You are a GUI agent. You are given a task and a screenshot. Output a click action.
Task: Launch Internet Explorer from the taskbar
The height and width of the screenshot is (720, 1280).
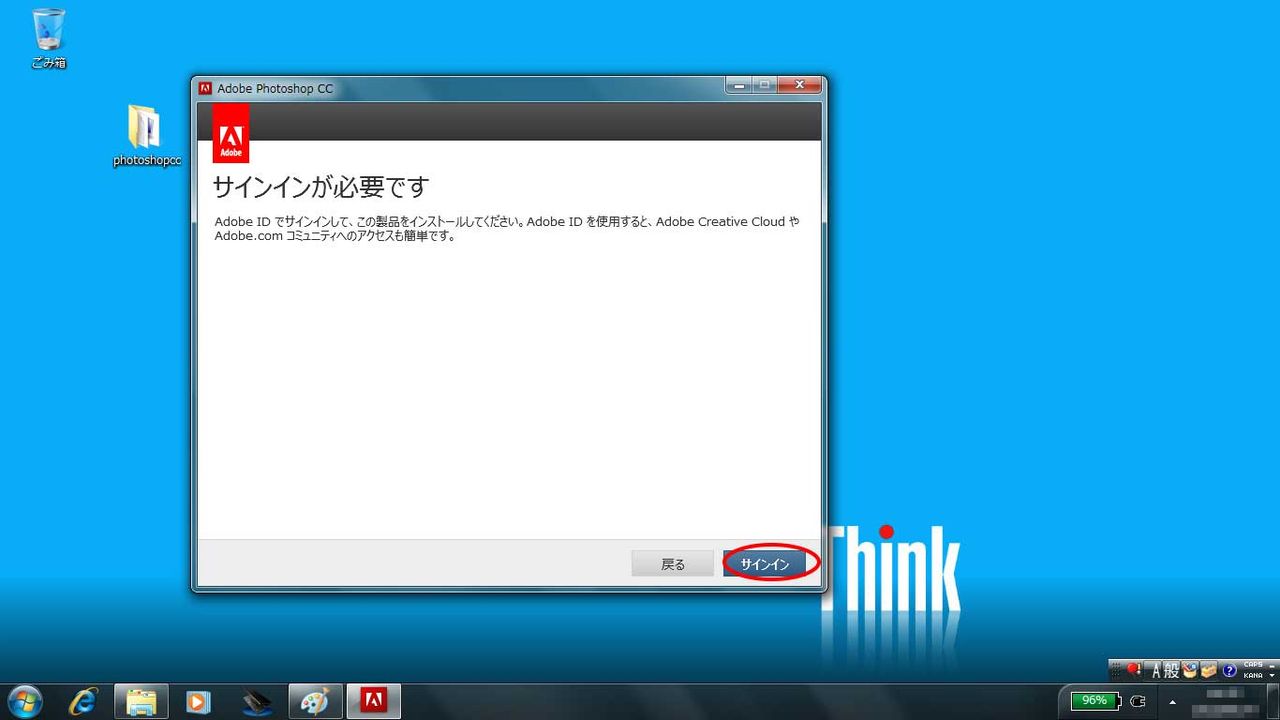(83, 701)
